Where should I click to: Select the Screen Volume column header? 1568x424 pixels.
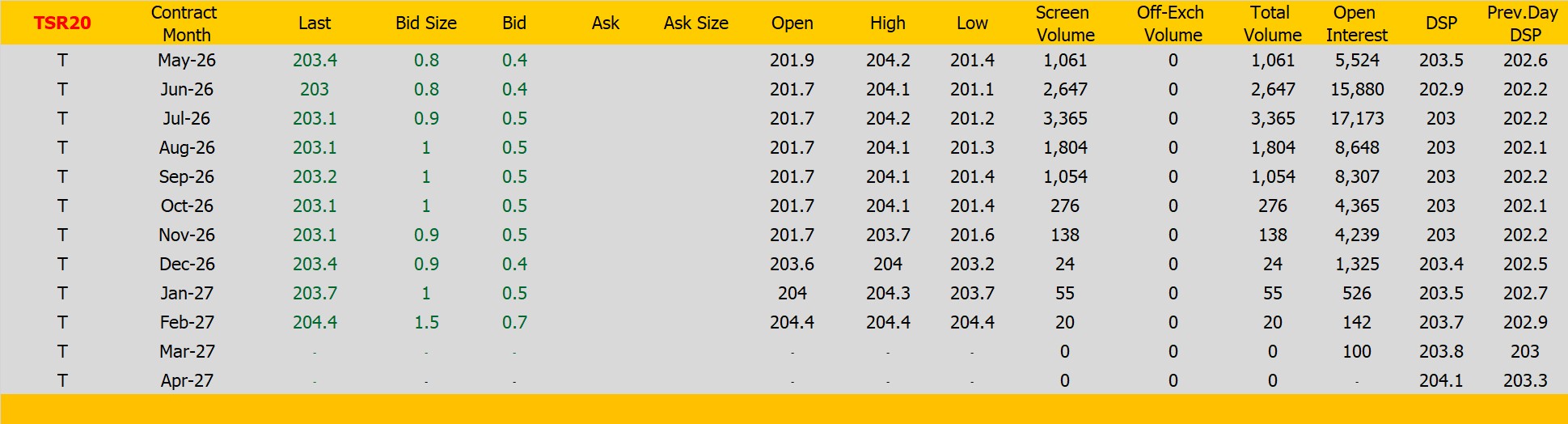1064,23
